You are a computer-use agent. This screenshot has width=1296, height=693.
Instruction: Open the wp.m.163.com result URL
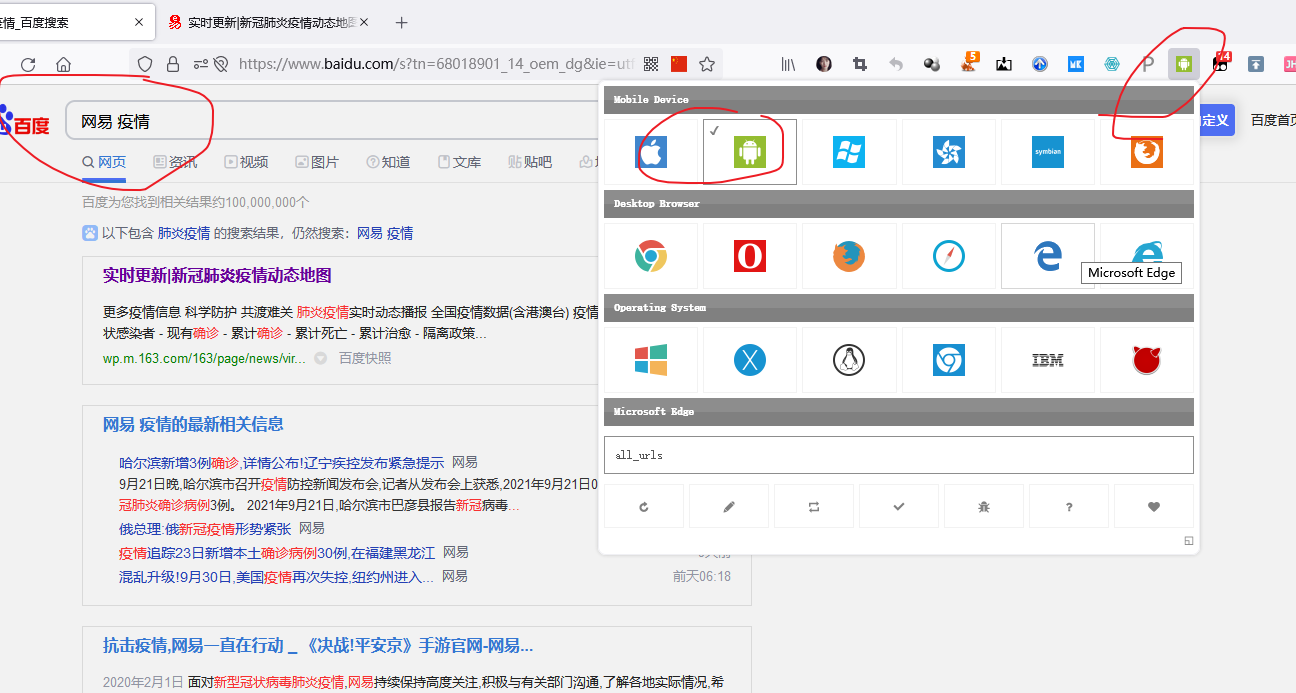(204, 358)
